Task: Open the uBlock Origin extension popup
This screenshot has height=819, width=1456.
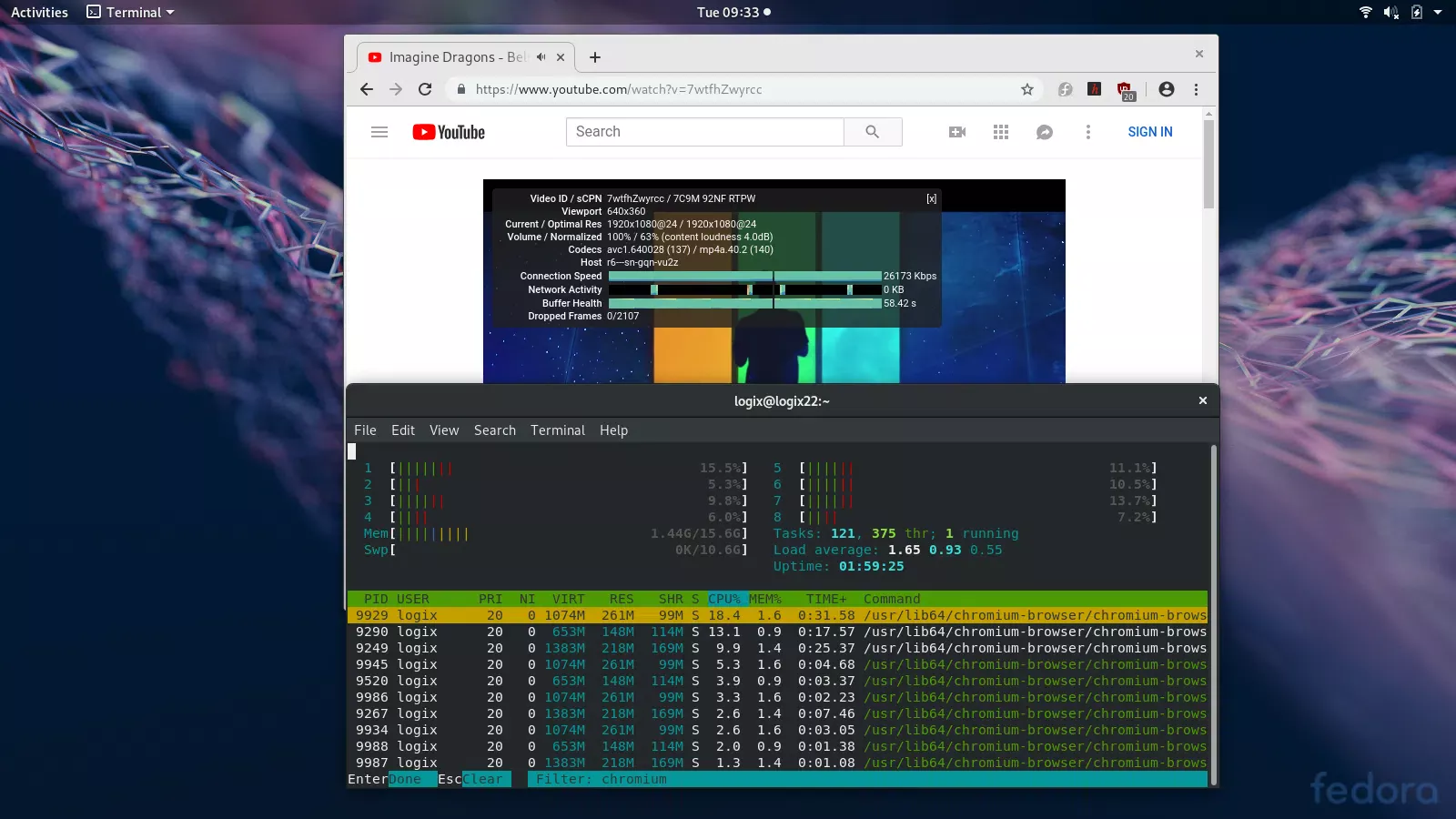Action: [1126, 86]
